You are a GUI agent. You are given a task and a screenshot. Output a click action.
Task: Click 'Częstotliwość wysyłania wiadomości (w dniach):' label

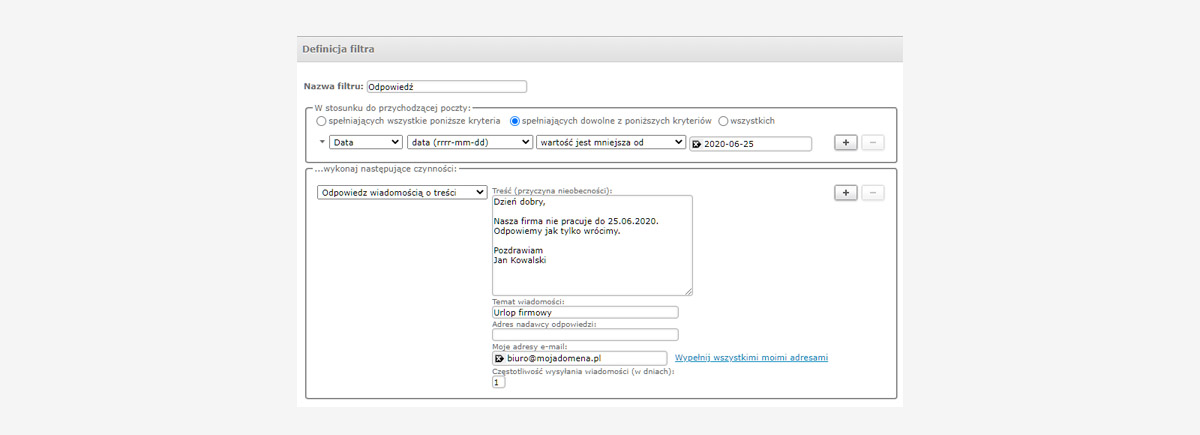click(x=584, y=371)
